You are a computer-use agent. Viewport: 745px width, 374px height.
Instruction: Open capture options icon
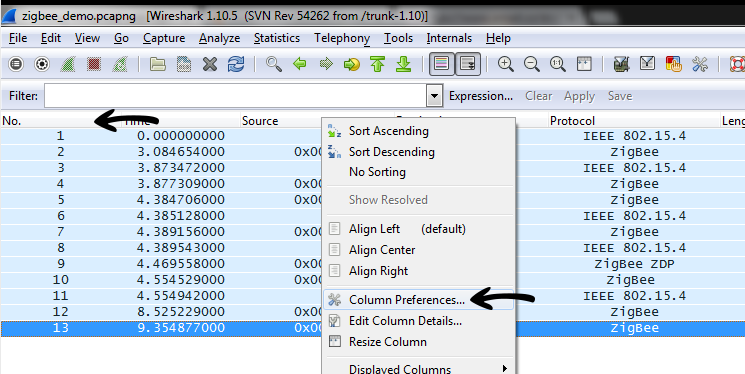[x=42, y=64]
